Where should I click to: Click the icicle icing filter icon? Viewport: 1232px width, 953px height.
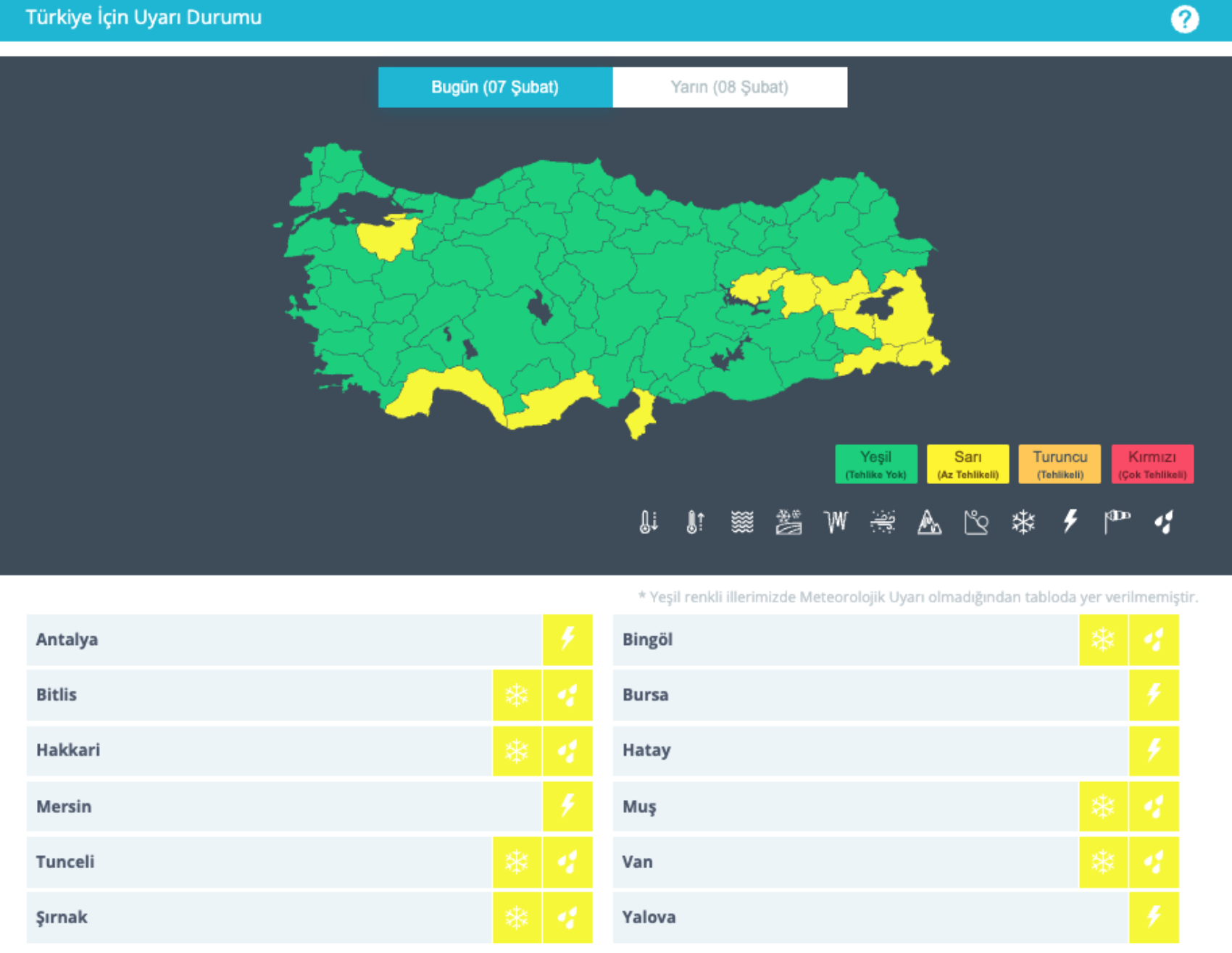pos(836,522)
